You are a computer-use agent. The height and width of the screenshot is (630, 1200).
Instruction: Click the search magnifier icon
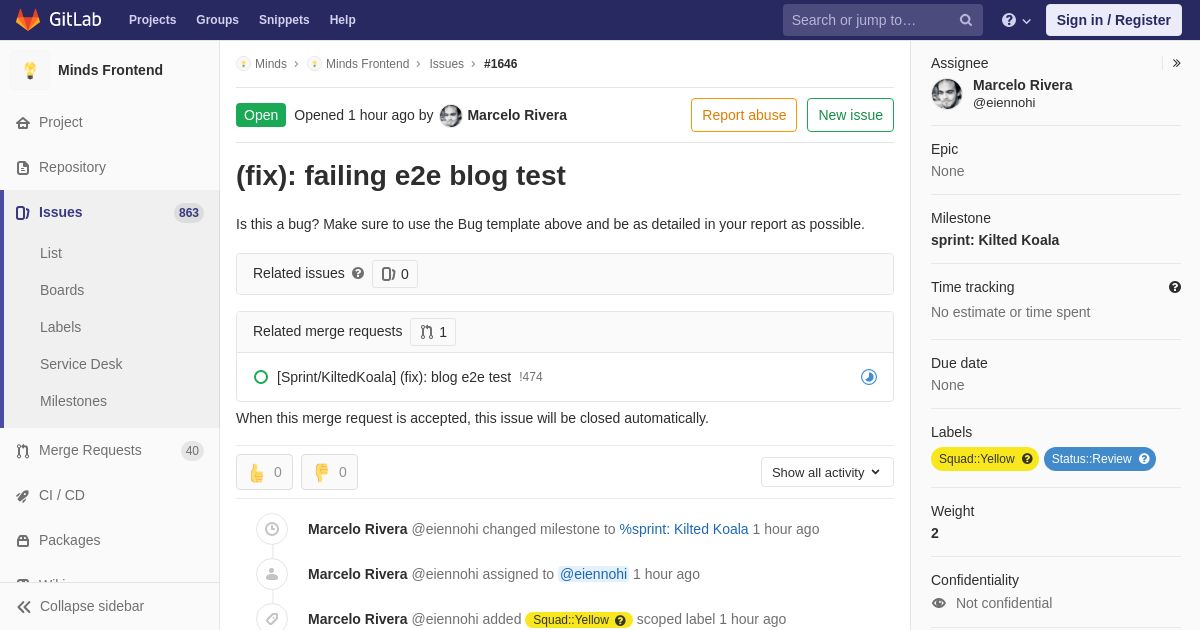pos(966,20)
